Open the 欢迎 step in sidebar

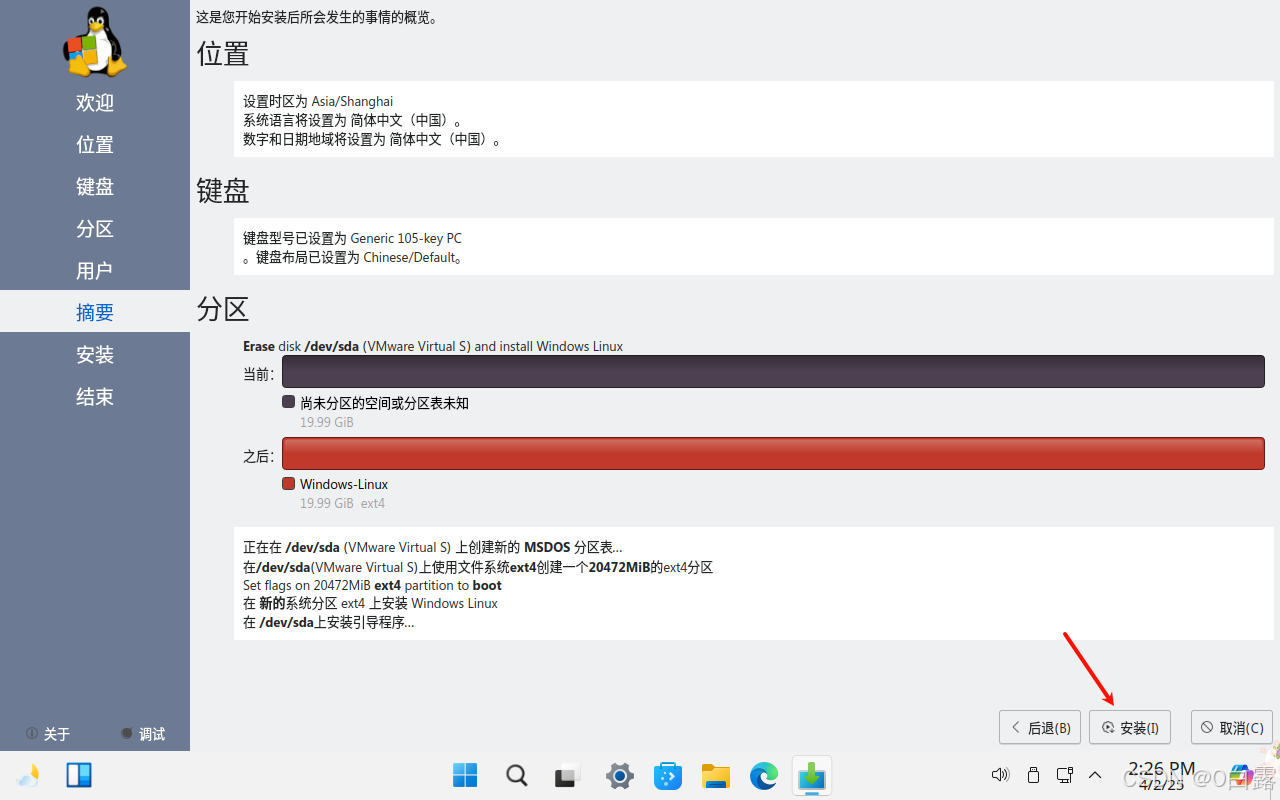pos(95,103)
